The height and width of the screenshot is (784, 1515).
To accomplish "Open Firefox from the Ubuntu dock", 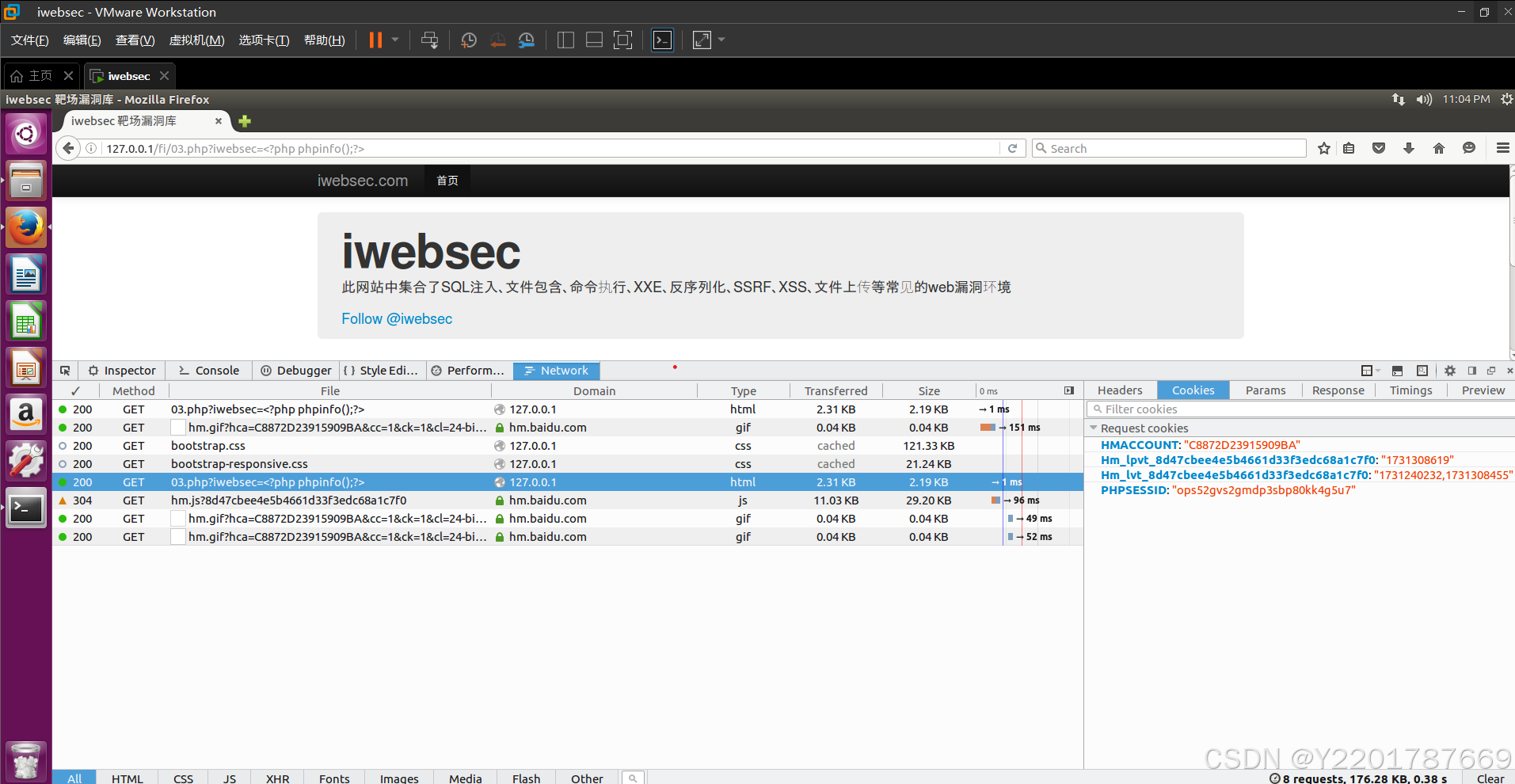I will [x=26, y=227].
